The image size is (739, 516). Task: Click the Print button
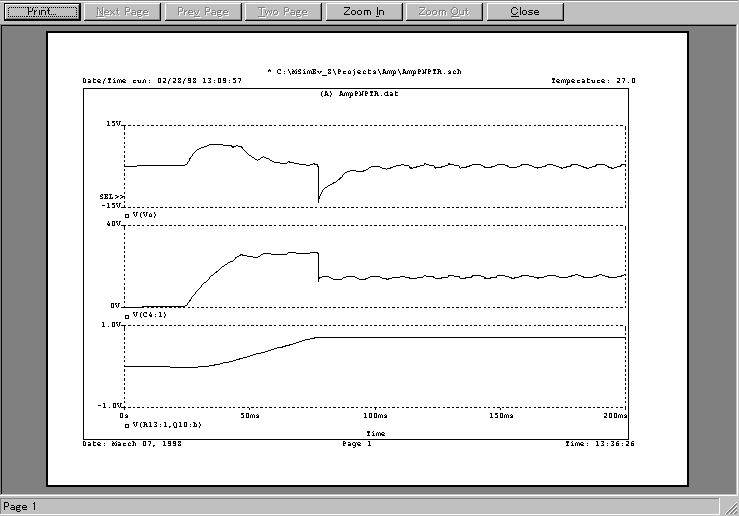(x=41, y=12)
